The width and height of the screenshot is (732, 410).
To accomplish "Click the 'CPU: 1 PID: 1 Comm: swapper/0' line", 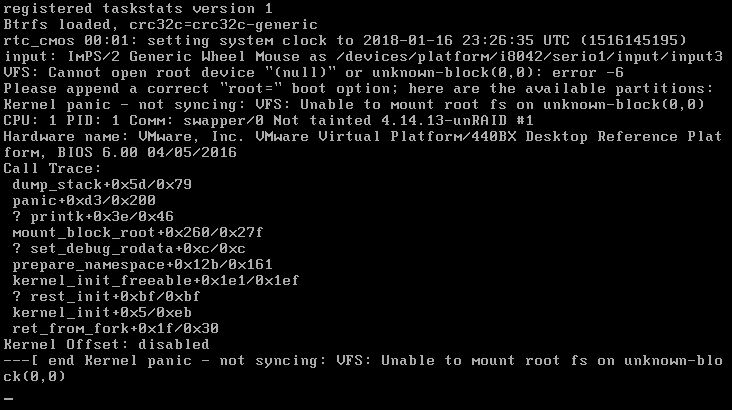I will coord(268,120).
